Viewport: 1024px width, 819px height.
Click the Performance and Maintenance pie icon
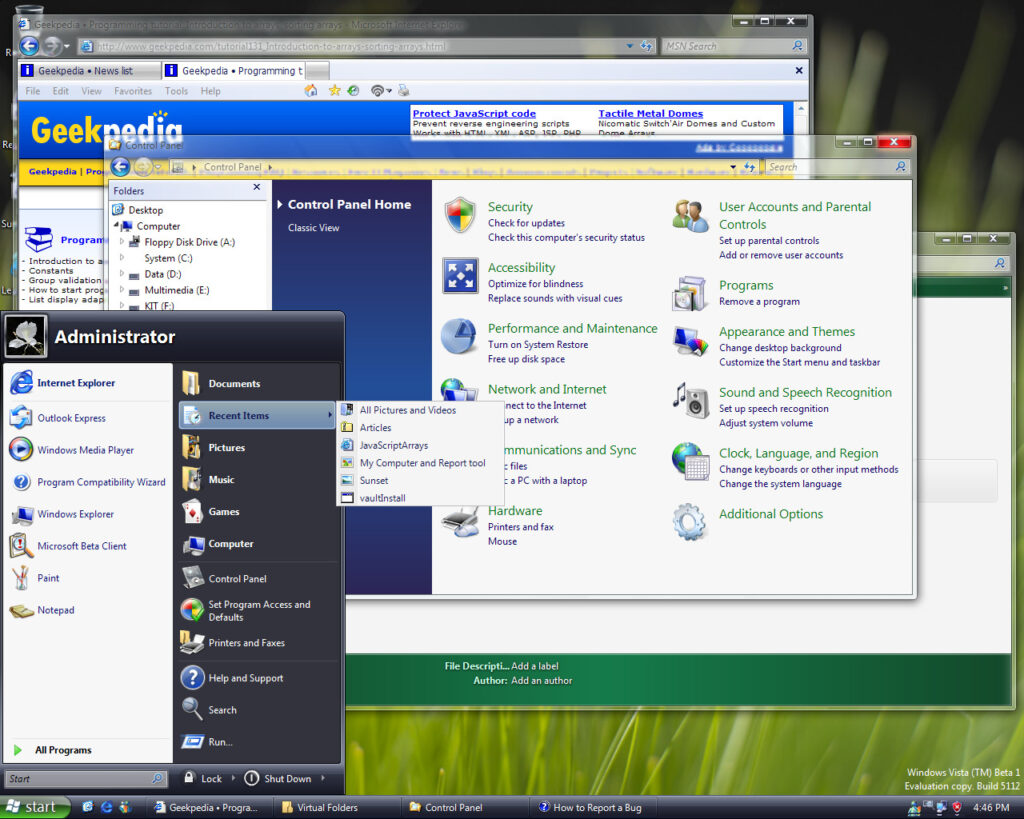tap(459, 336)
